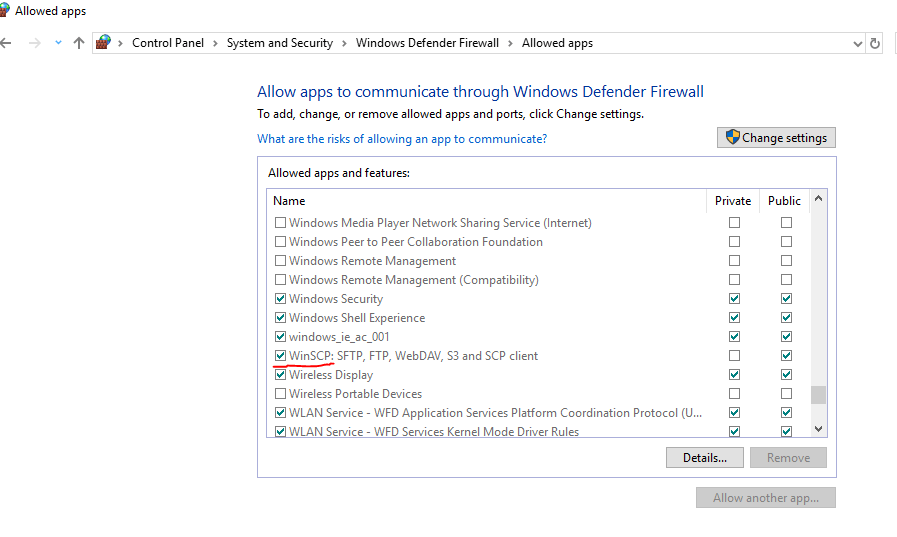Click the Change settings button
The image size is (897, 537).
[x=776, y=138]
